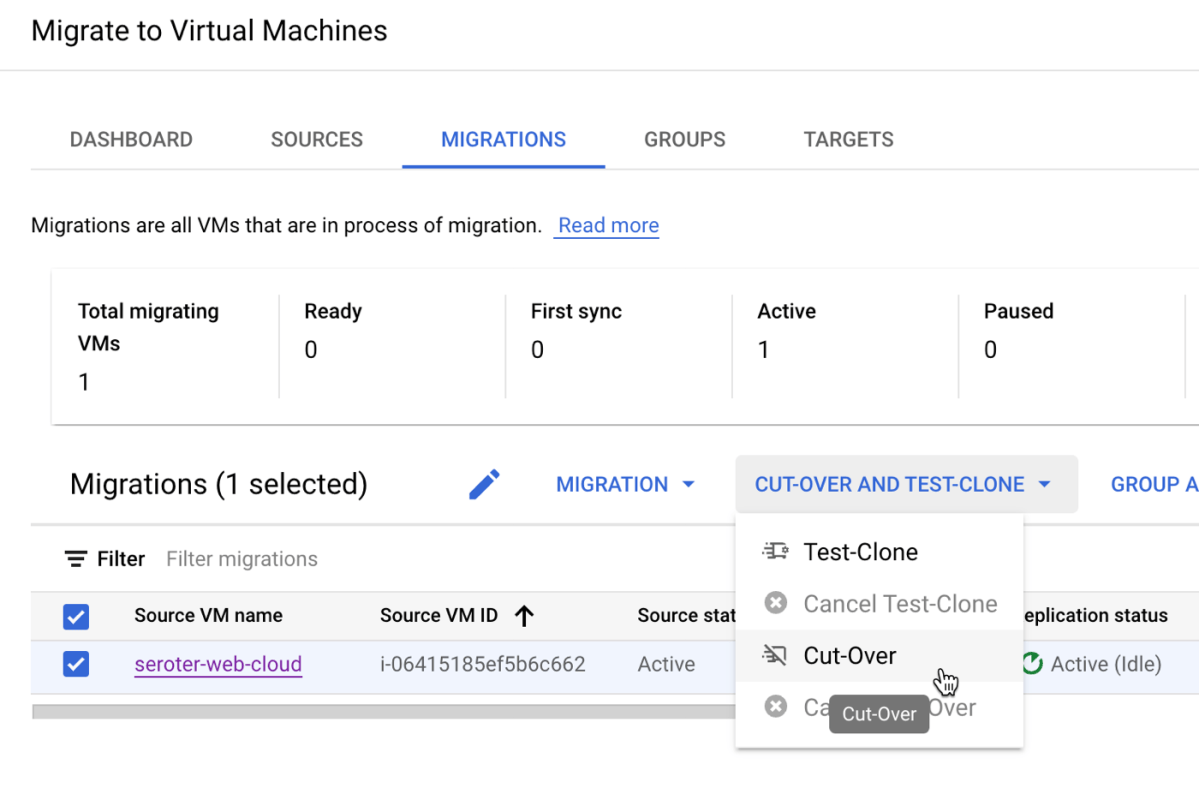This screenshot has width=1199, height=800.
Task: Click the ascending sort arrow on Source VM ID
Action: 524,616
